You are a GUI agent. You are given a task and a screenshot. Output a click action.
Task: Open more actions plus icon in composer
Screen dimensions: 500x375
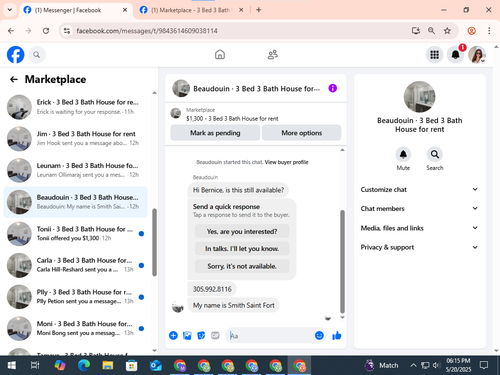pos(173,335)
